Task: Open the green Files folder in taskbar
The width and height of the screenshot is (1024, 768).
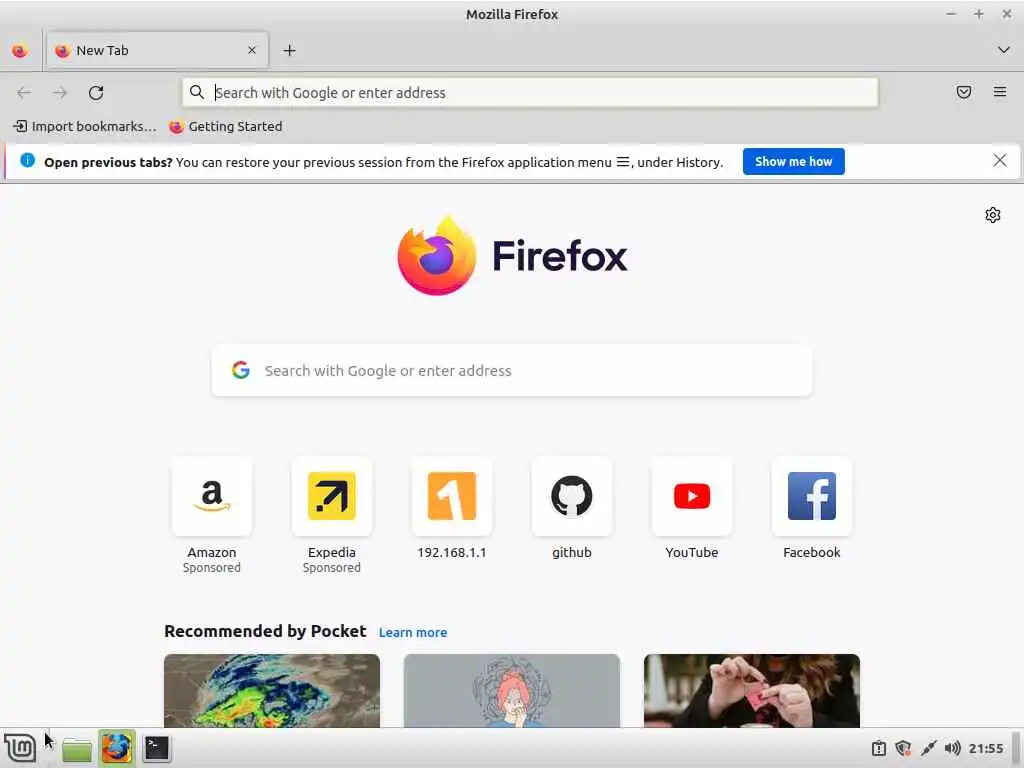Action: click(x=77, y=749)
